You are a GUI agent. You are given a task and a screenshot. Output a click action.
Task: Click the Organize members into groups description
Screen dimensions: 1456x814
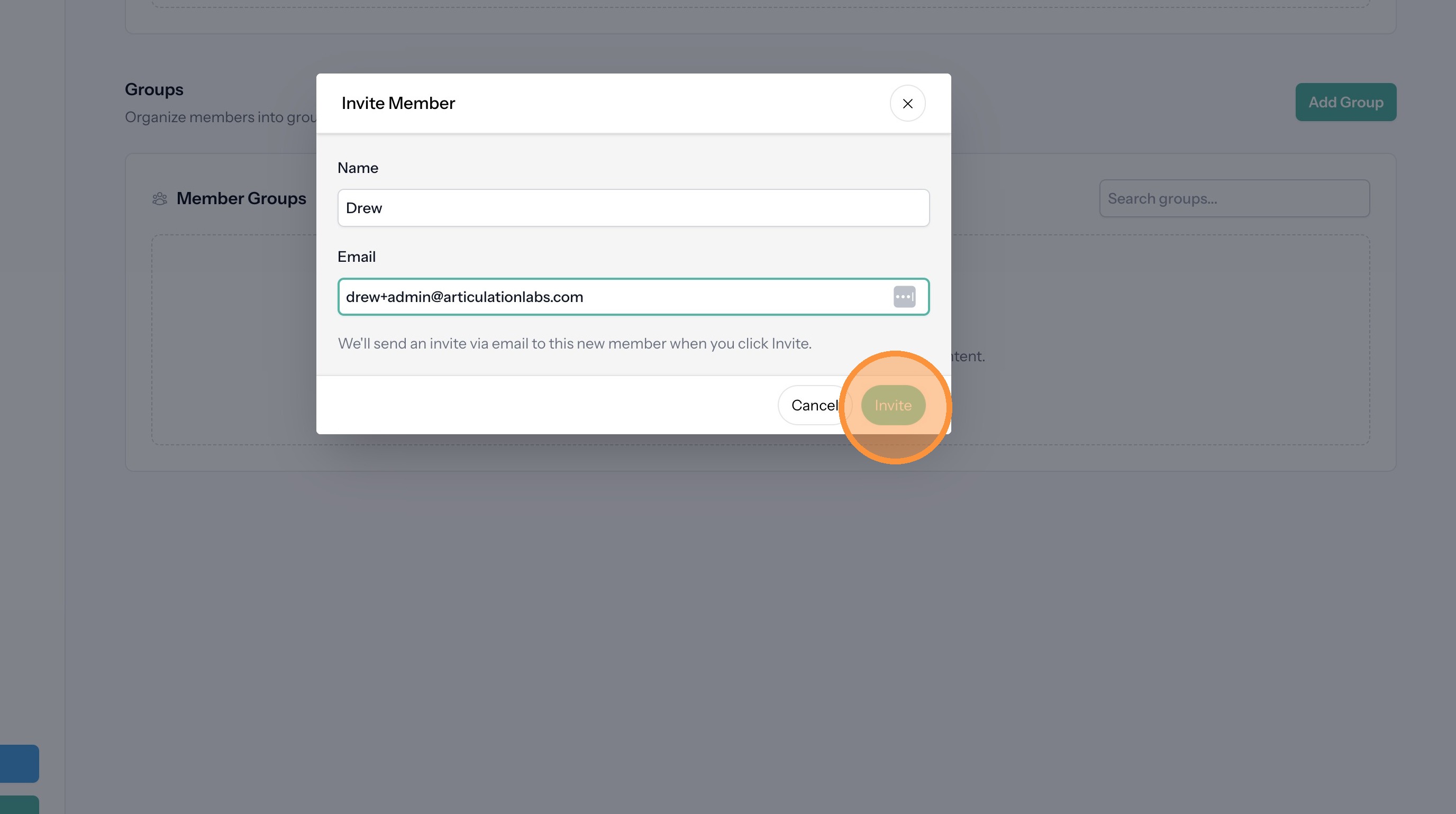click(221, 117)
